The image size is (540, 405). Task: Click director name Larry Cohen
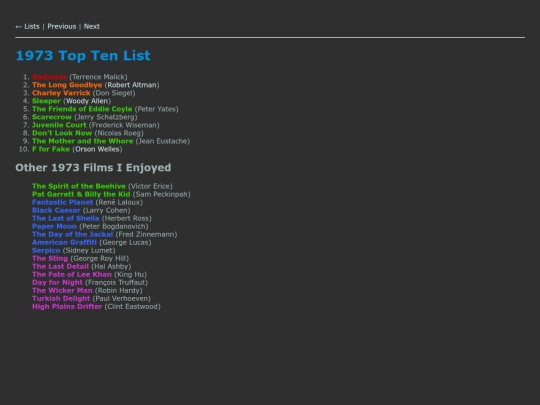coord(107,210)
